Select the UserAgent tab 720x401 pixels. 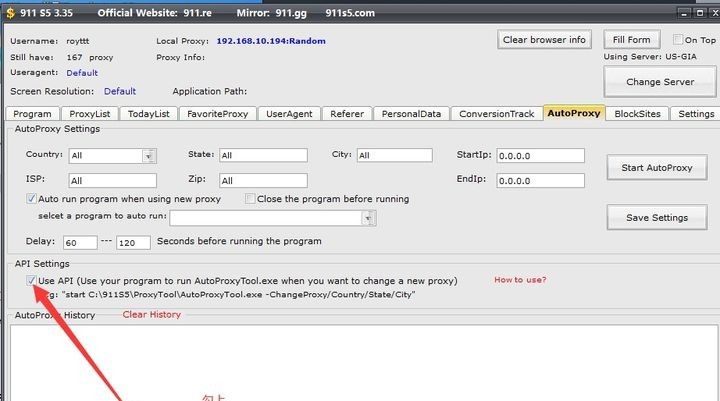click(289, 113)
